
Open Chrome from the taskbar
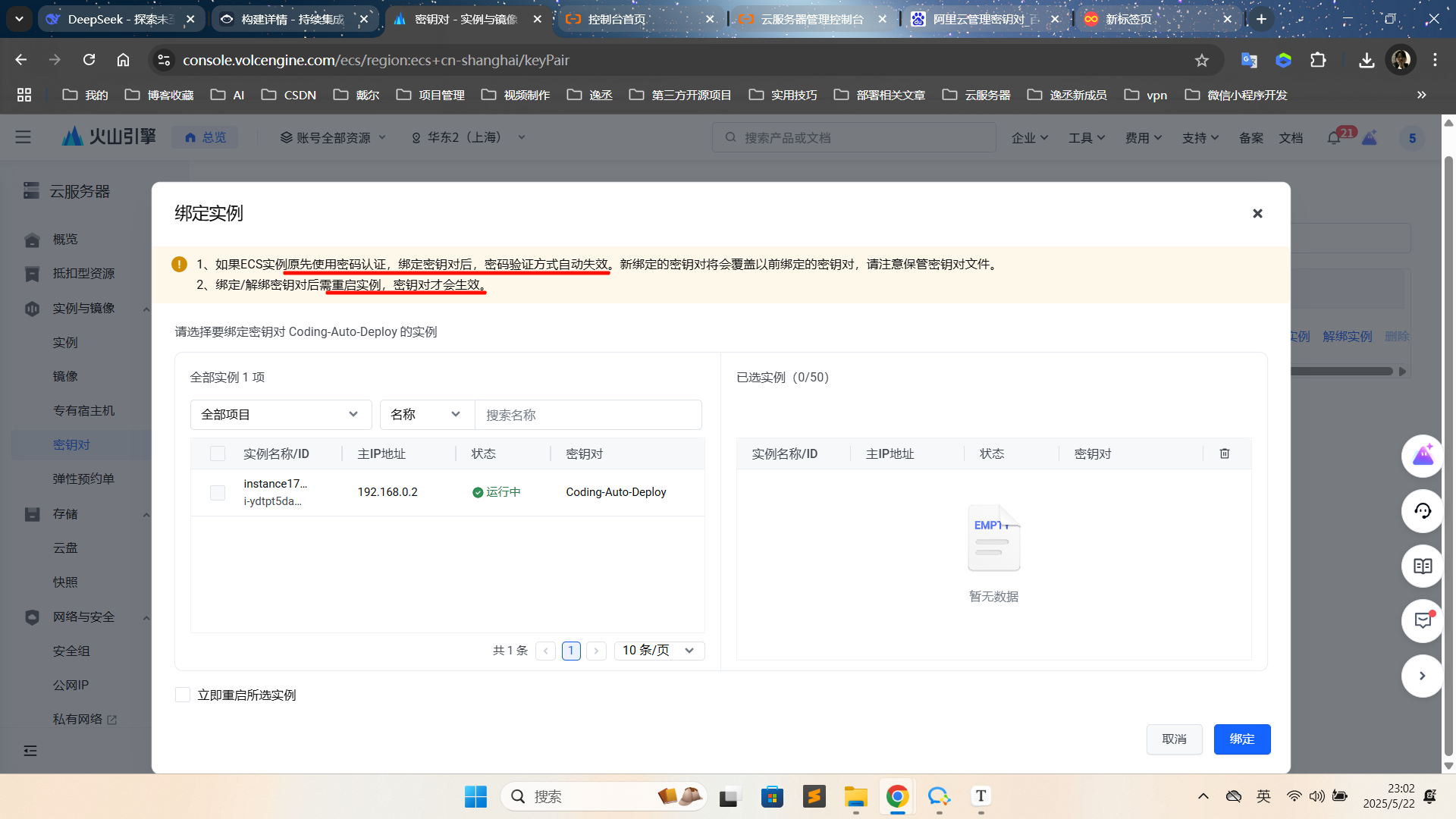(897, 796)
